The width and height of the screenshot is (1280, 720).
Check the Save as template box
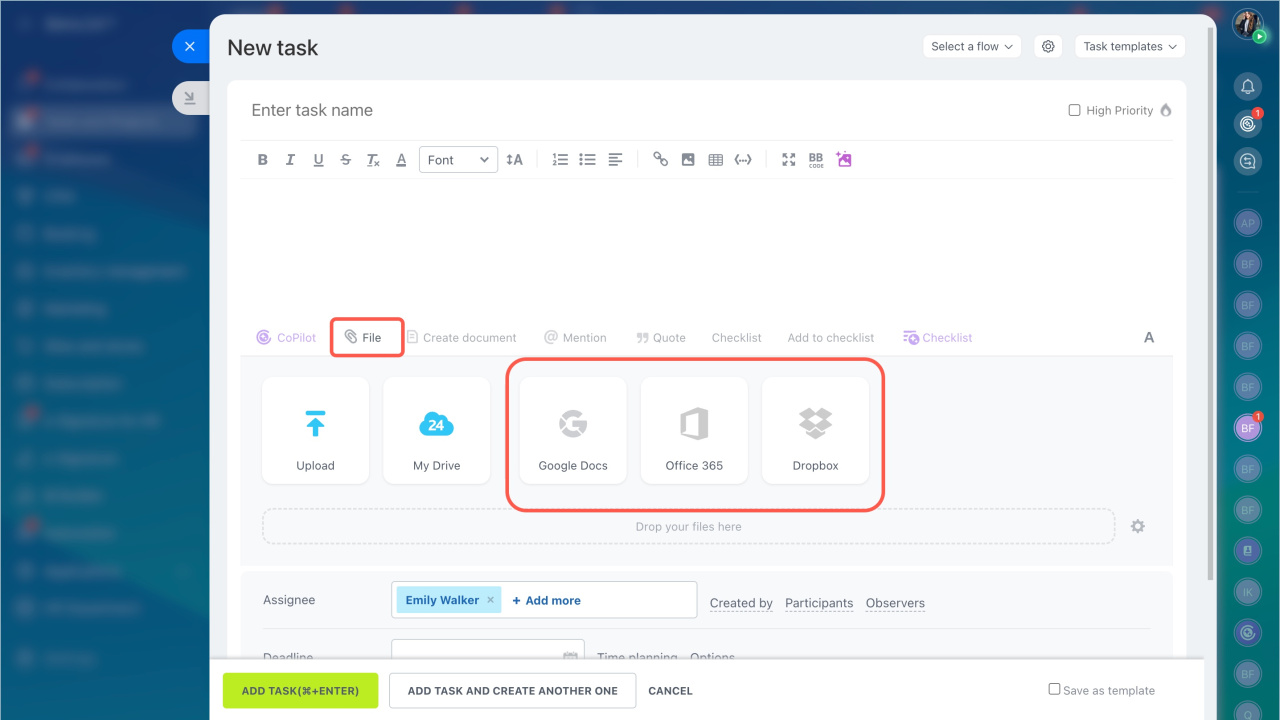point(1054,689)
